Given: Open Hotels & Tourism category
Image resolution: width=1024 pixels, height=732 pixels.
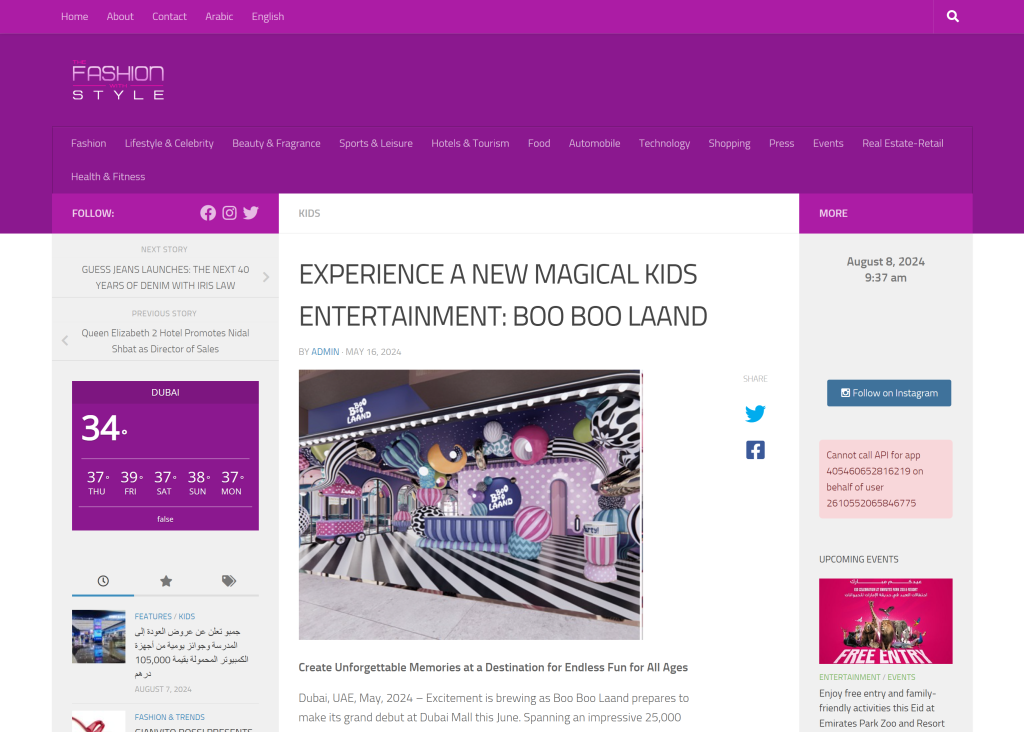Looking at the screenshot, I should pos(470,143).
